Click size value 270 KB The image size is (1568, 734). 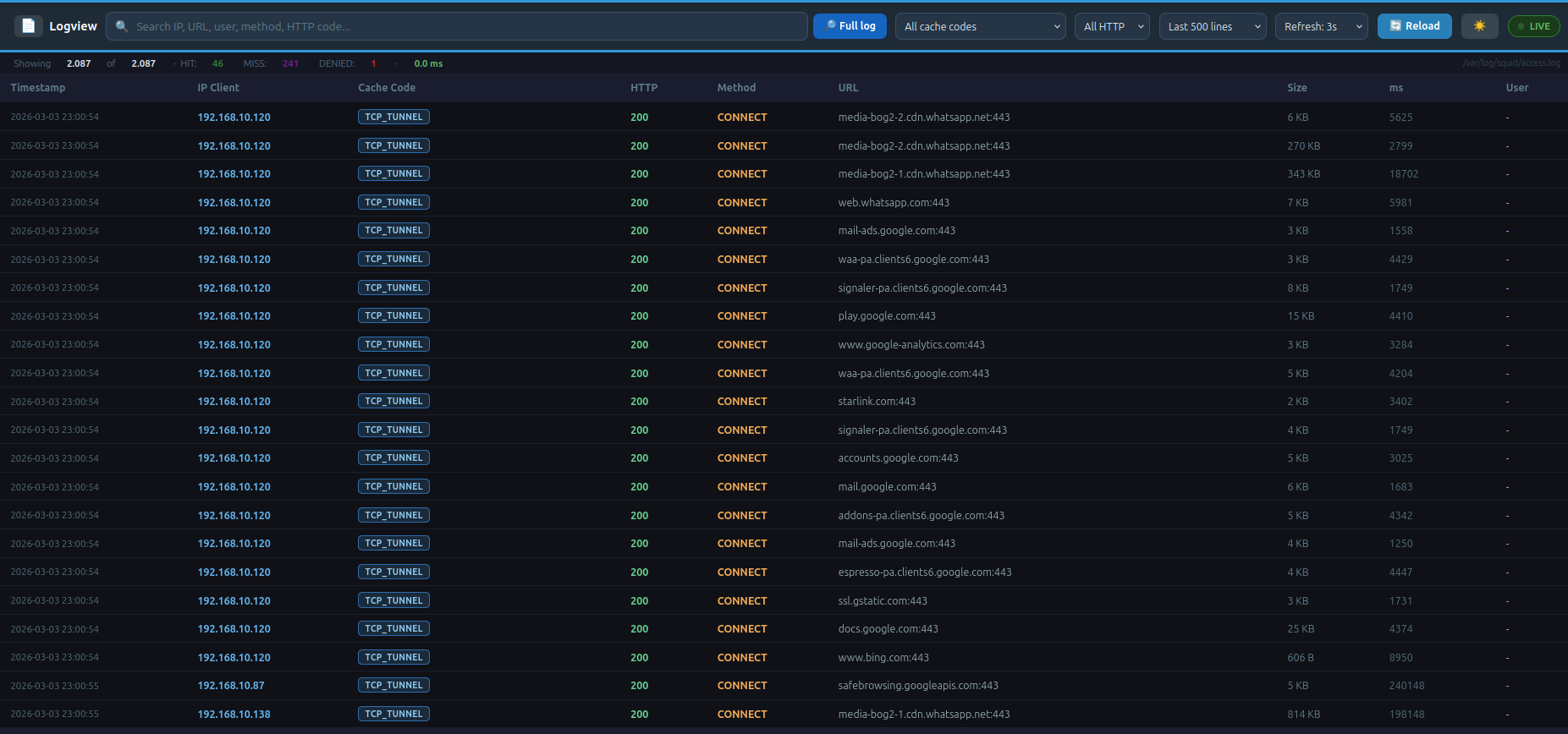(x=1303, y=146)
